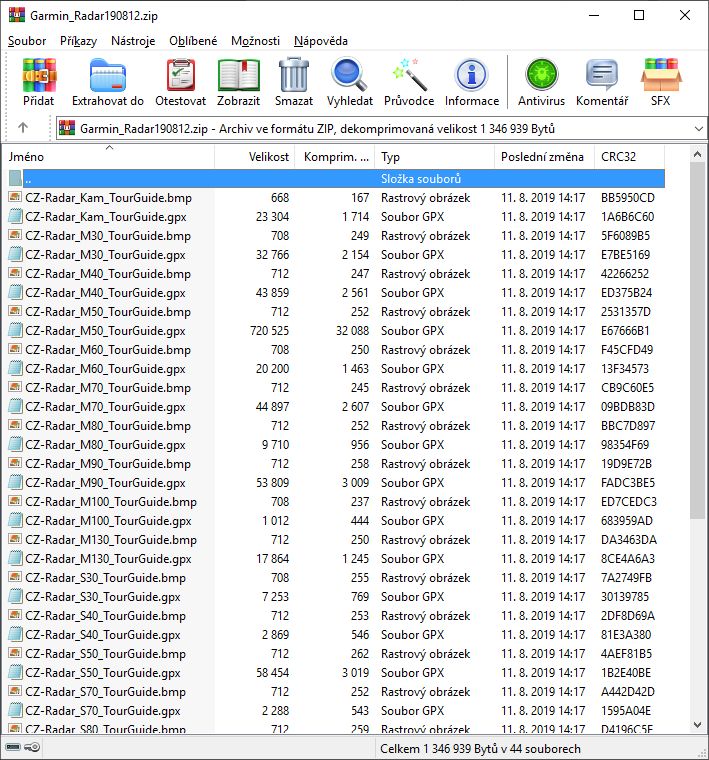The height and width of the screenshot is (760, 709).
Task: Click the bitmap icon of CZ-Radar_S70_TourGuide.bmp
Action: tap(15, 691)
